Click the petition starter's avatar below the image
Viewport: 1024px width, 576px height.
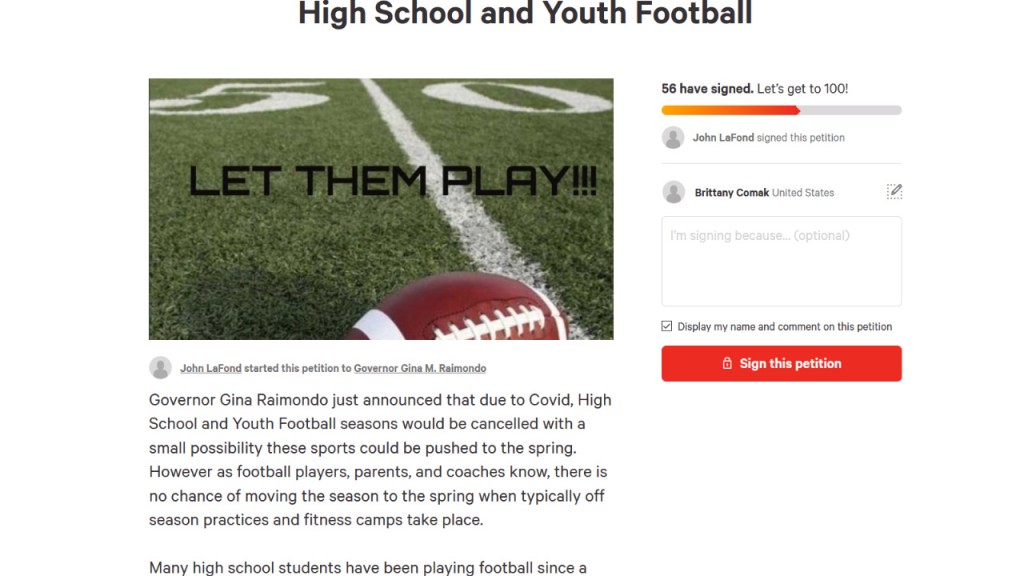(x=160, y=368)
